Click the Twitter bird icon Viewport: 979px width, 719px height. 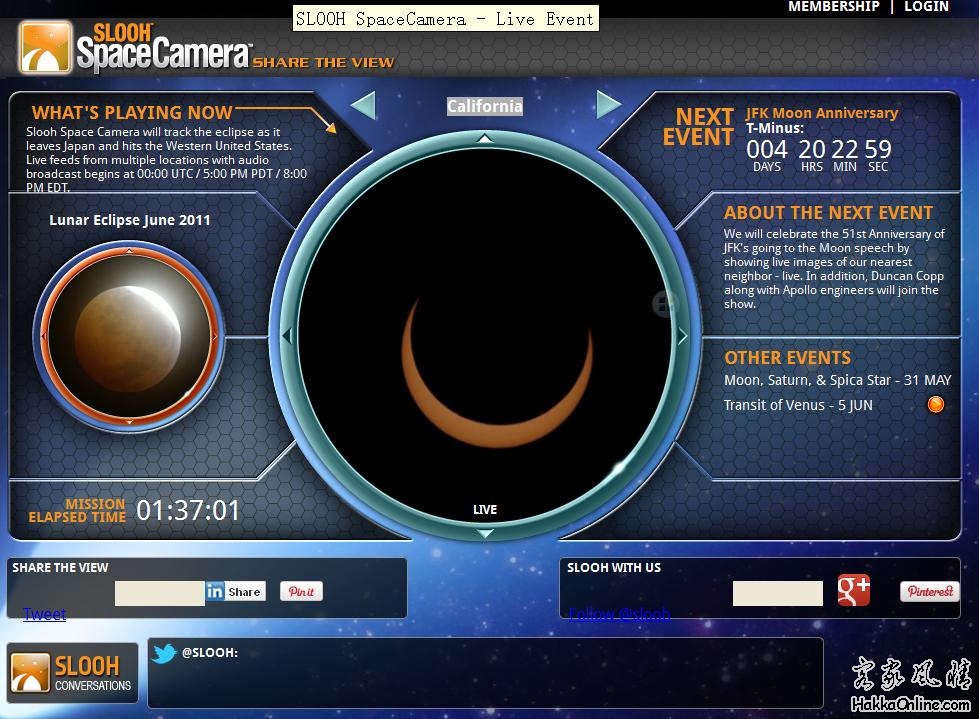click(164, 653)
